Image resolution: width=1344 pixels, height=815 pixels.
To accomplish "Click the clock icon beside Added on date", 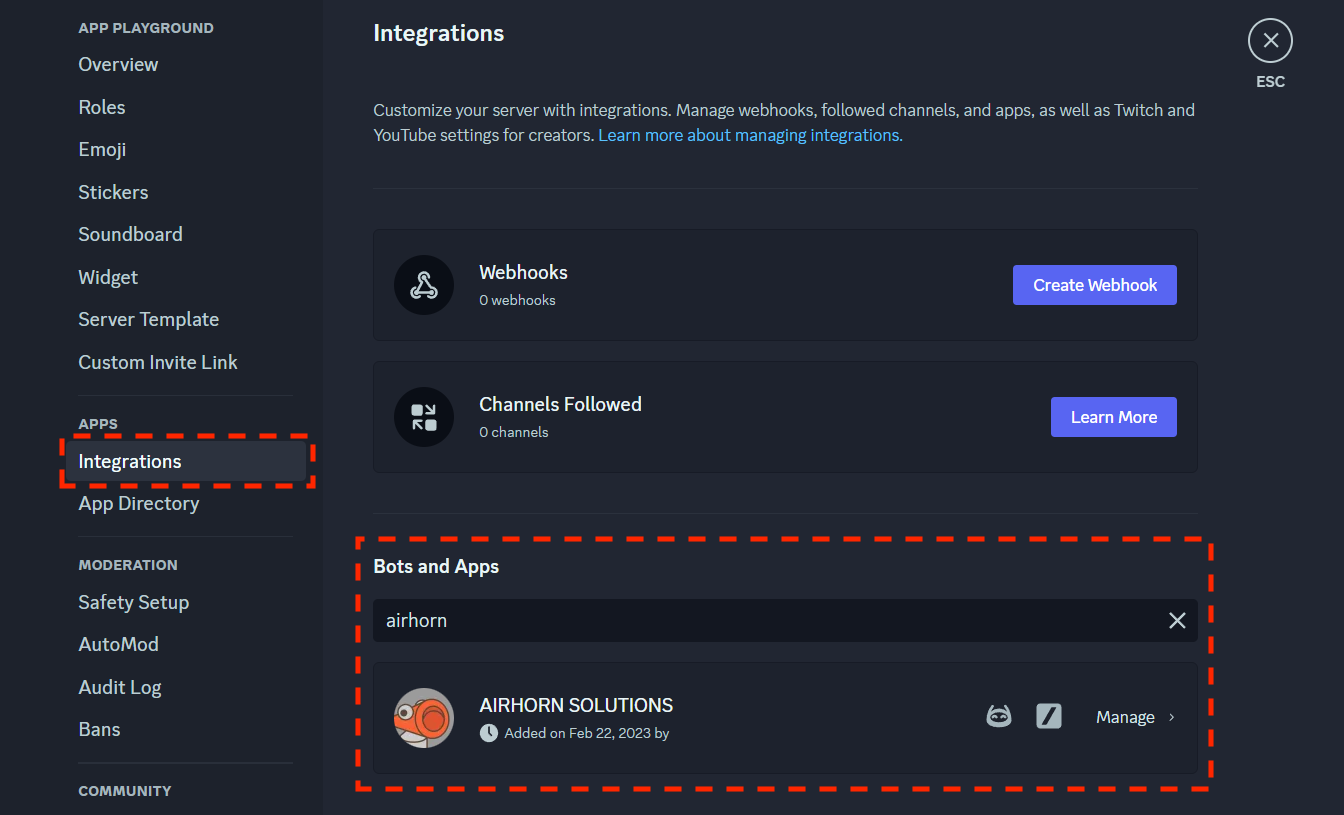I will tap(489, 733).
